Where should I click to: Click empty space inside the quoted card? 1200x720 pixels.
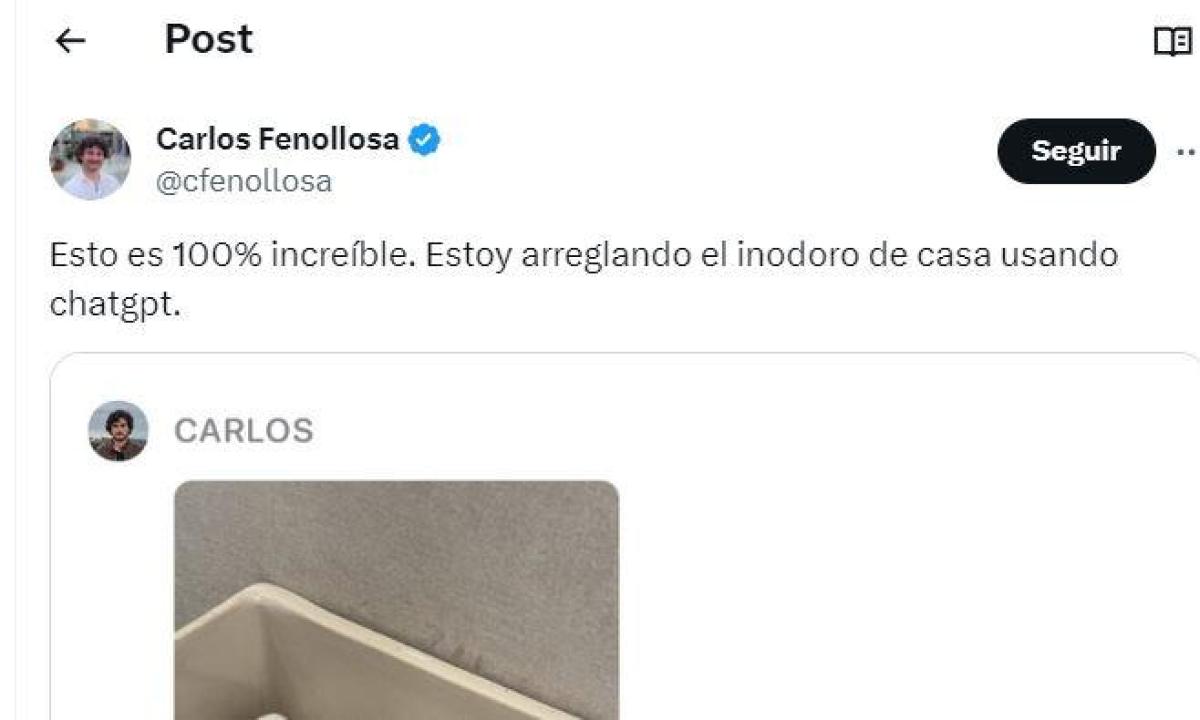click(x=900, y=580)
